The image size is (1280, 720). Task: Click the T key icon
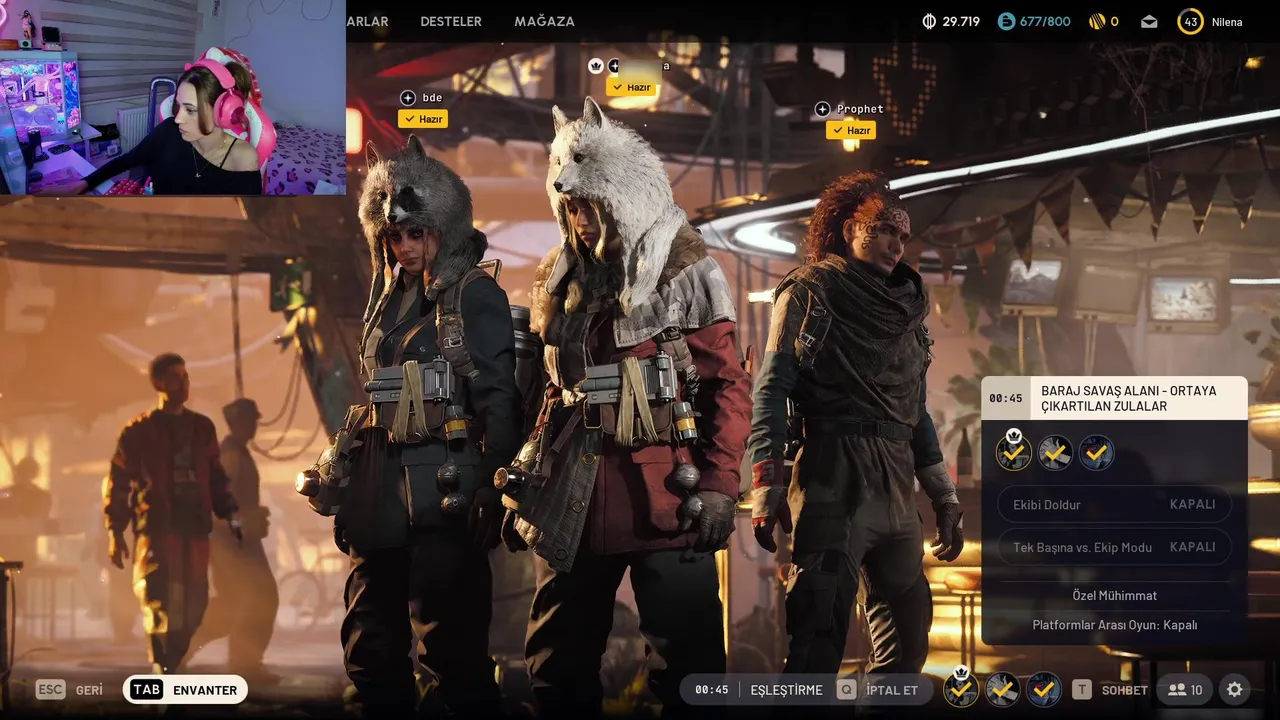[1082, 690]
